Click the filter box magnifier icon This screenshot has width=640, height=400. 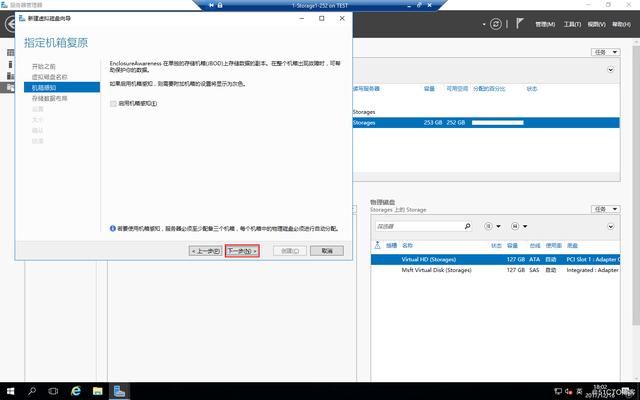[x=467, y=226]
